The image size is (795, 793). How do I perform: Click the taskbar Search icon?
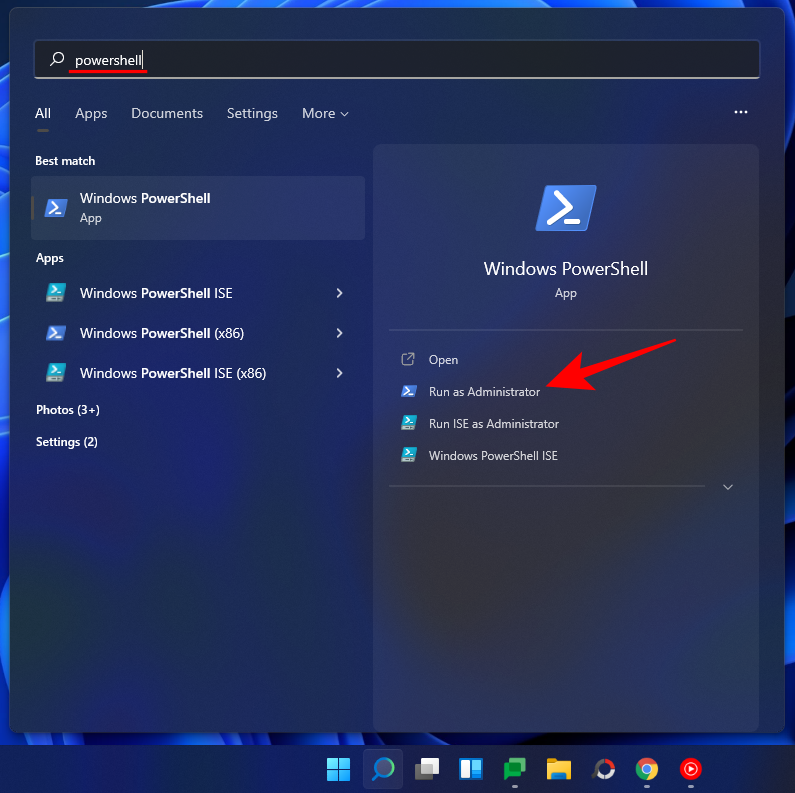(x=383, y=769)
